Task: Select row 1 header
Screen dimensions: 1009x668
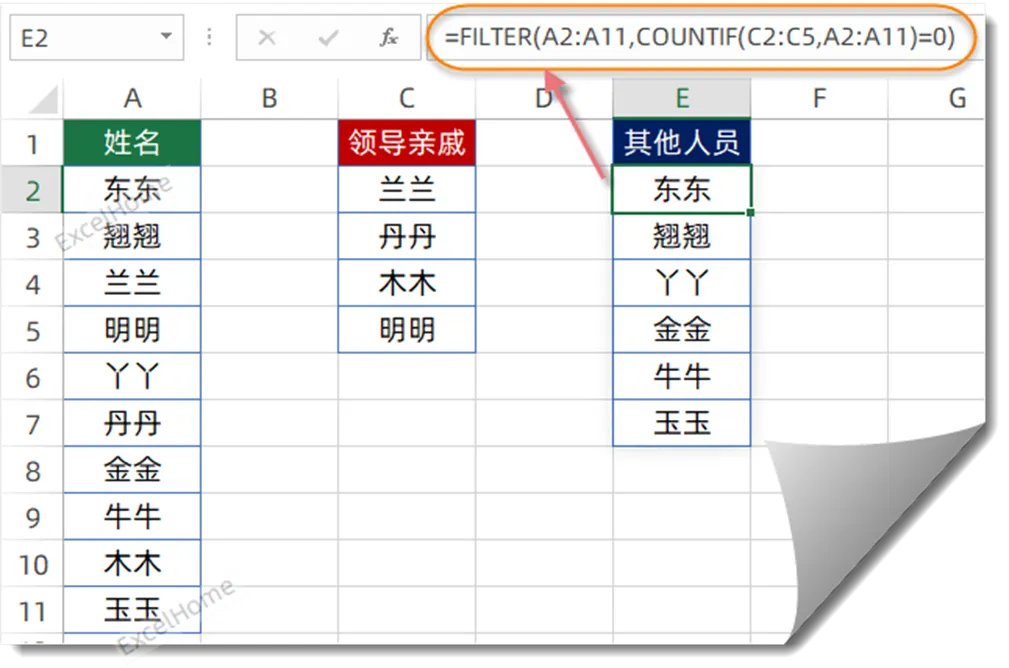Action: click(32, 143)
